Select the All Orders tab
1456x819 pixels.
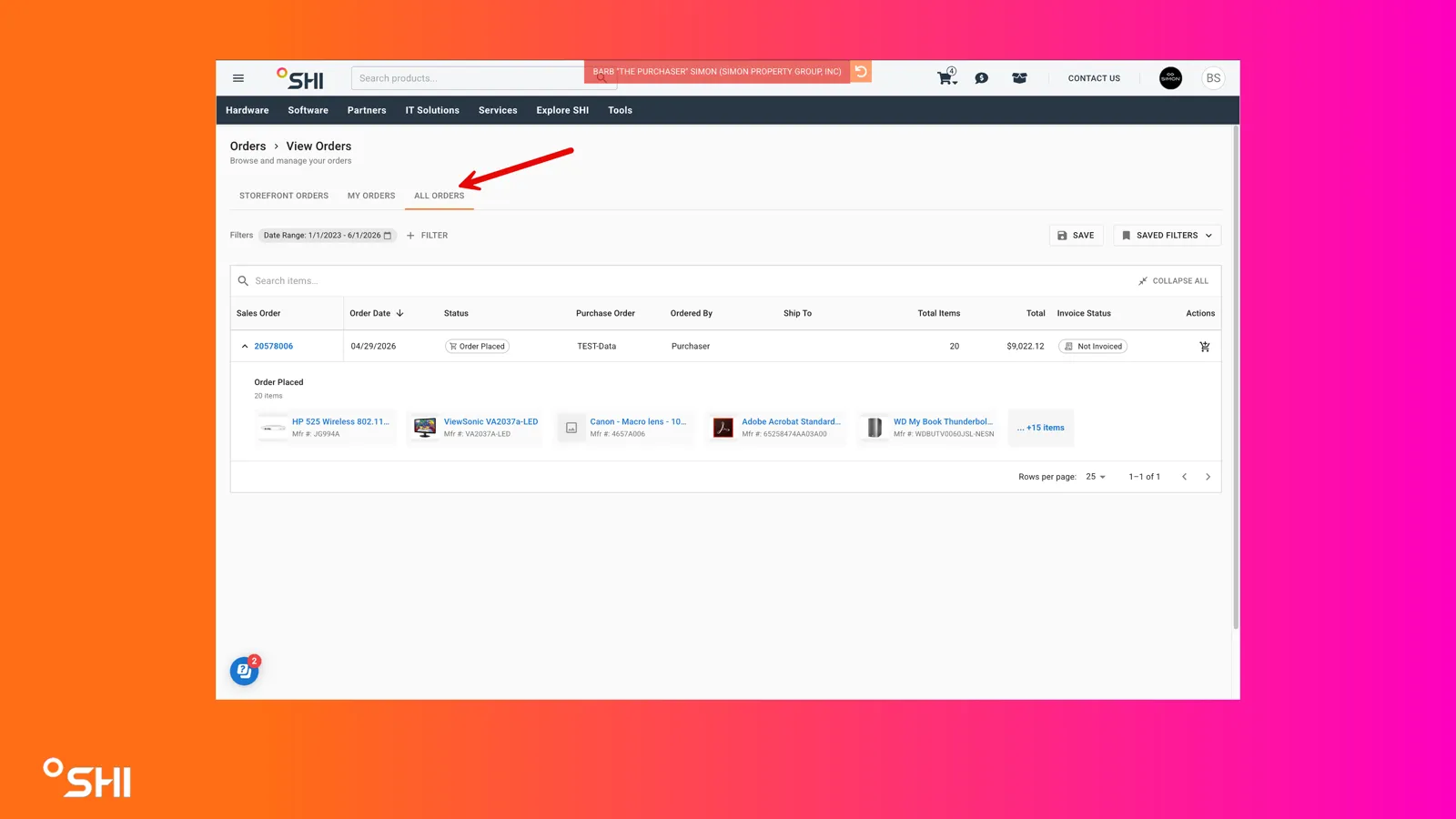coord(440,196)
